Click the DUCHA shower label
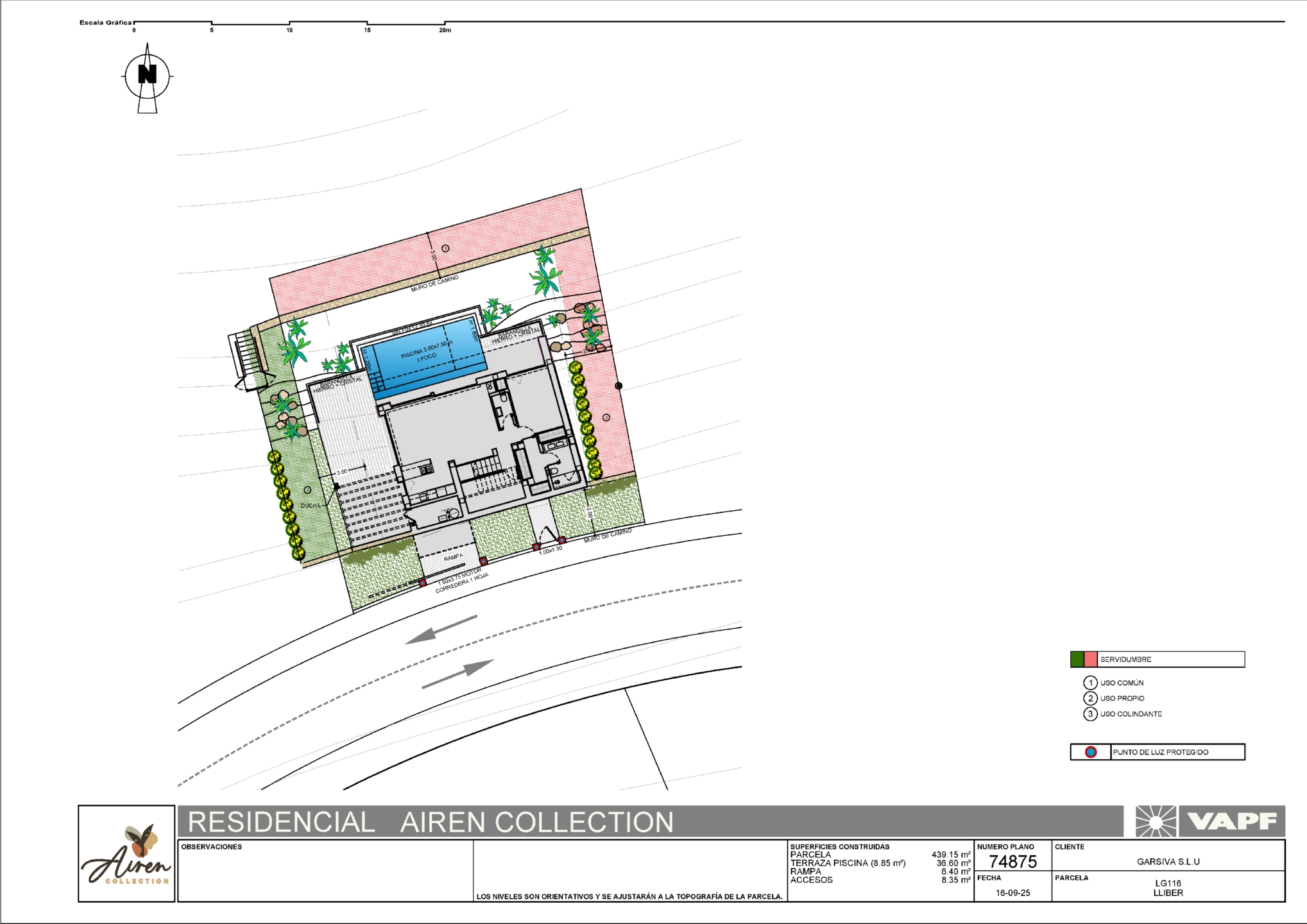The height and width of the screenshot is (924, 1307). 310,506
